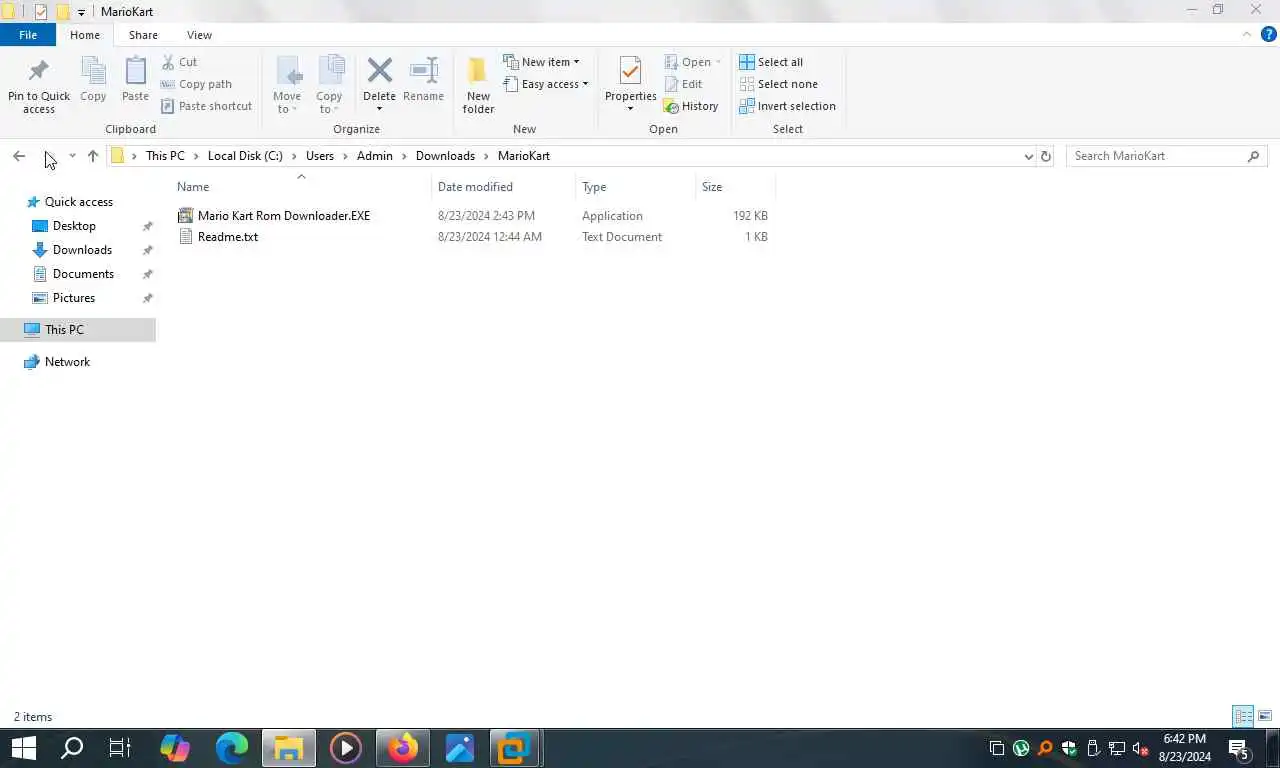Viewport: 1280px width, 768px height.
Task: Switch to the Share tab
Action: pos(143,35)
